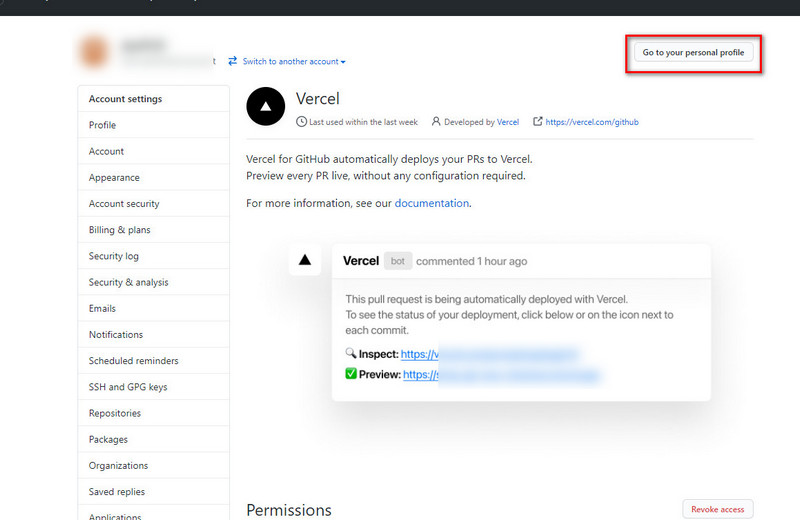Open developer Vercel link
Image resolution: width=800 pixels, height=520 pixels.
[508, 122]
